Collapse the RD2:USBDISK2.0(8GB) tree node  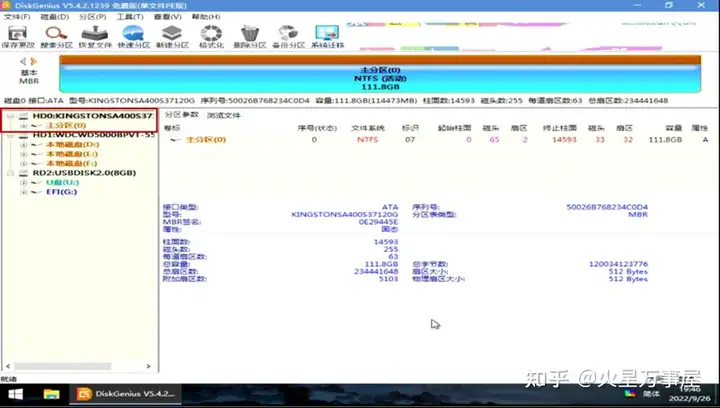10,173
